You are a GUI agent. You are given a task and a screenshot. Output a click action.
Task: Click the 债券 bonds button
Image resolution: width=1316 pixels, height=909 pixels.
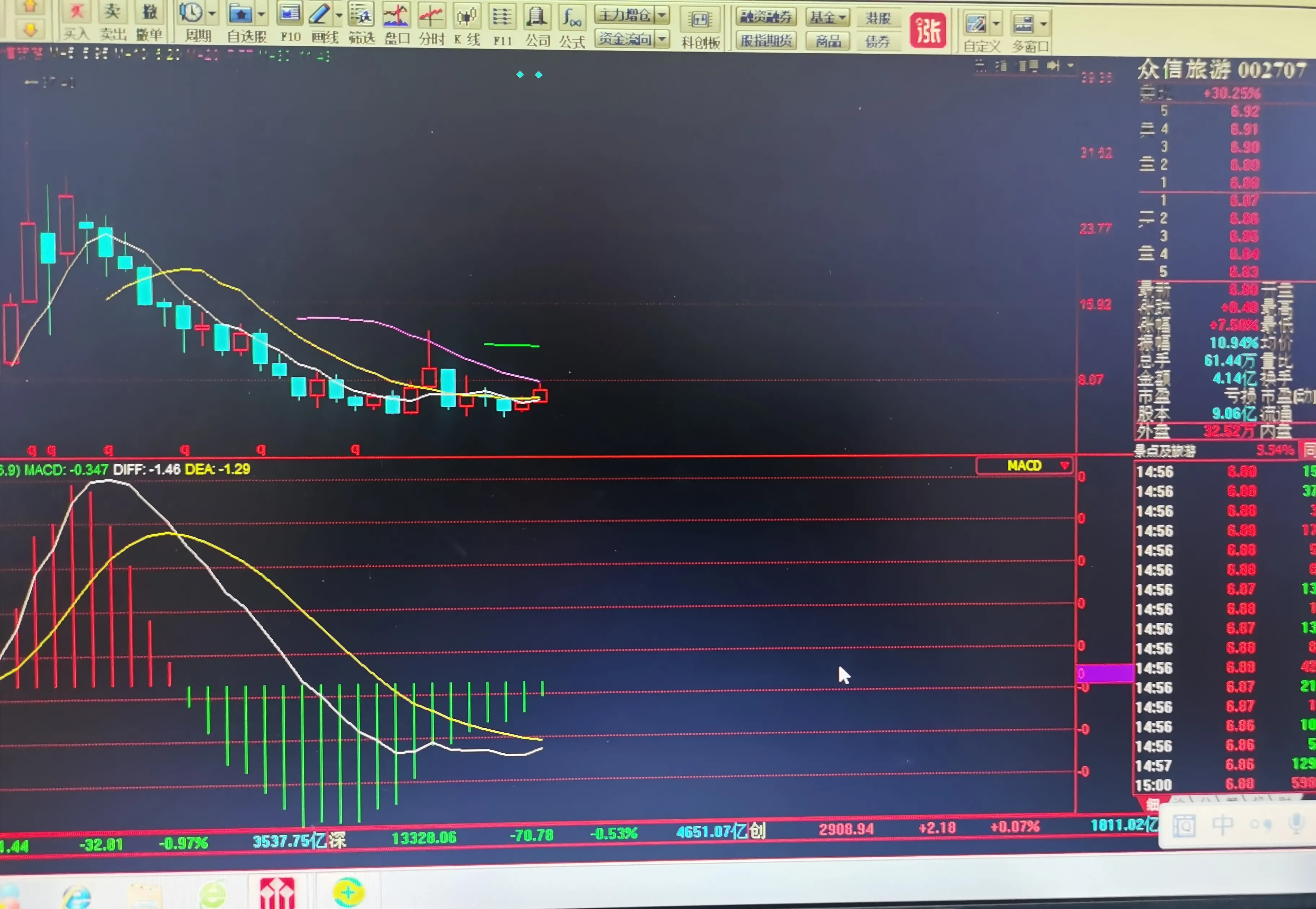878,42
